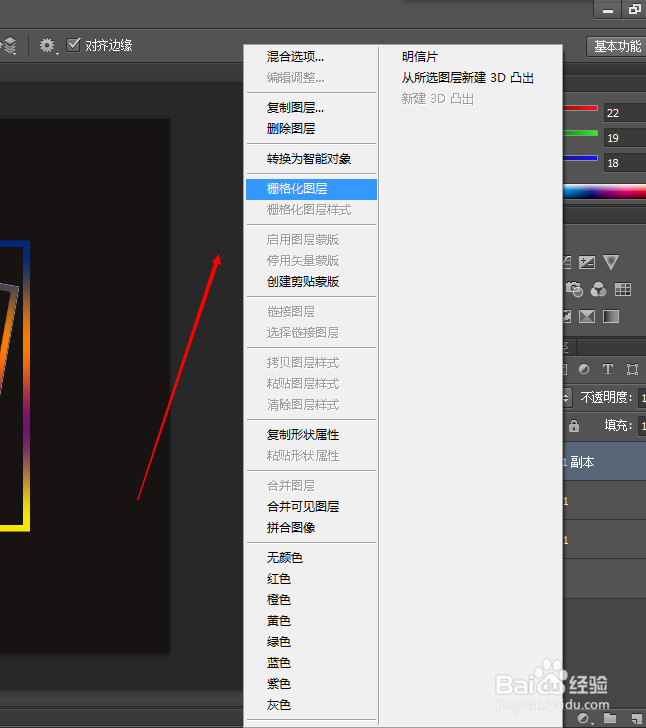This screenshot has height=728, width=646.
Task: Set layer color to 绿色
Action: 279,642
